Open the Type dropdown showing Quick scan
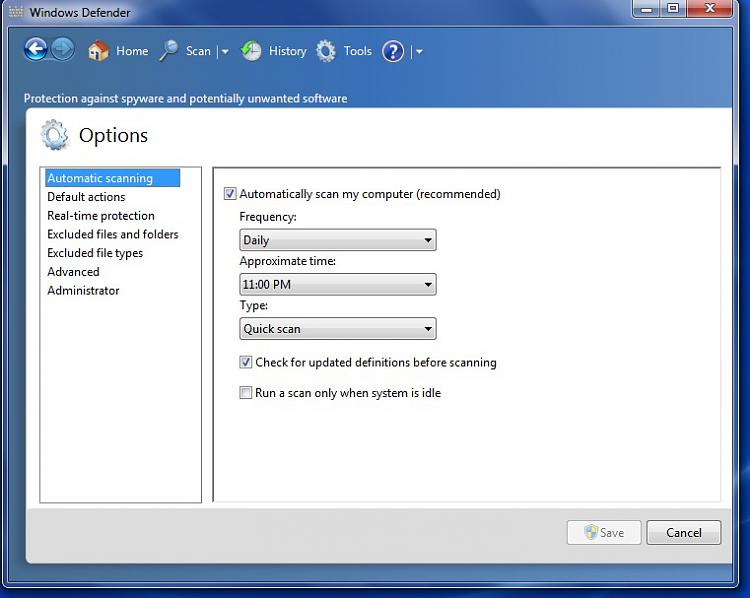This screenshot has height=598, width=750. [338, 329]
